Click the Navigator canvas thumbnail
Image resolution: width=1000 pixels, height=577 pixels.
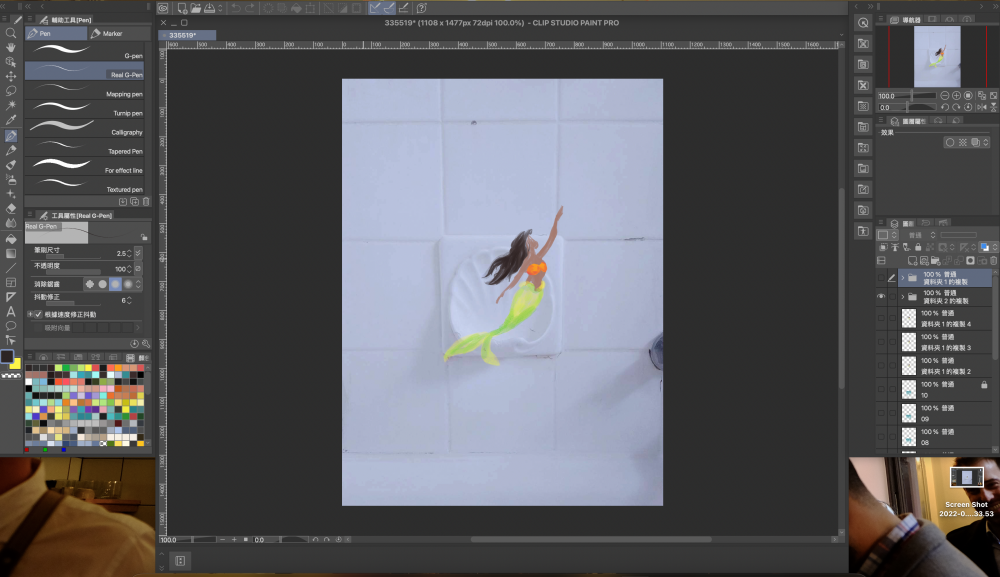click(937, 56)
